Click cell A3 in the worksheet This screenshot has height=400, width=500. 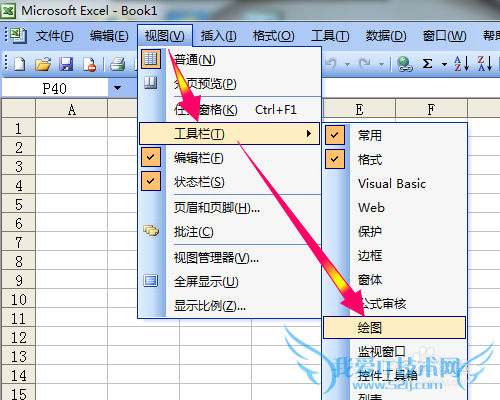click(x=71, y=166)
